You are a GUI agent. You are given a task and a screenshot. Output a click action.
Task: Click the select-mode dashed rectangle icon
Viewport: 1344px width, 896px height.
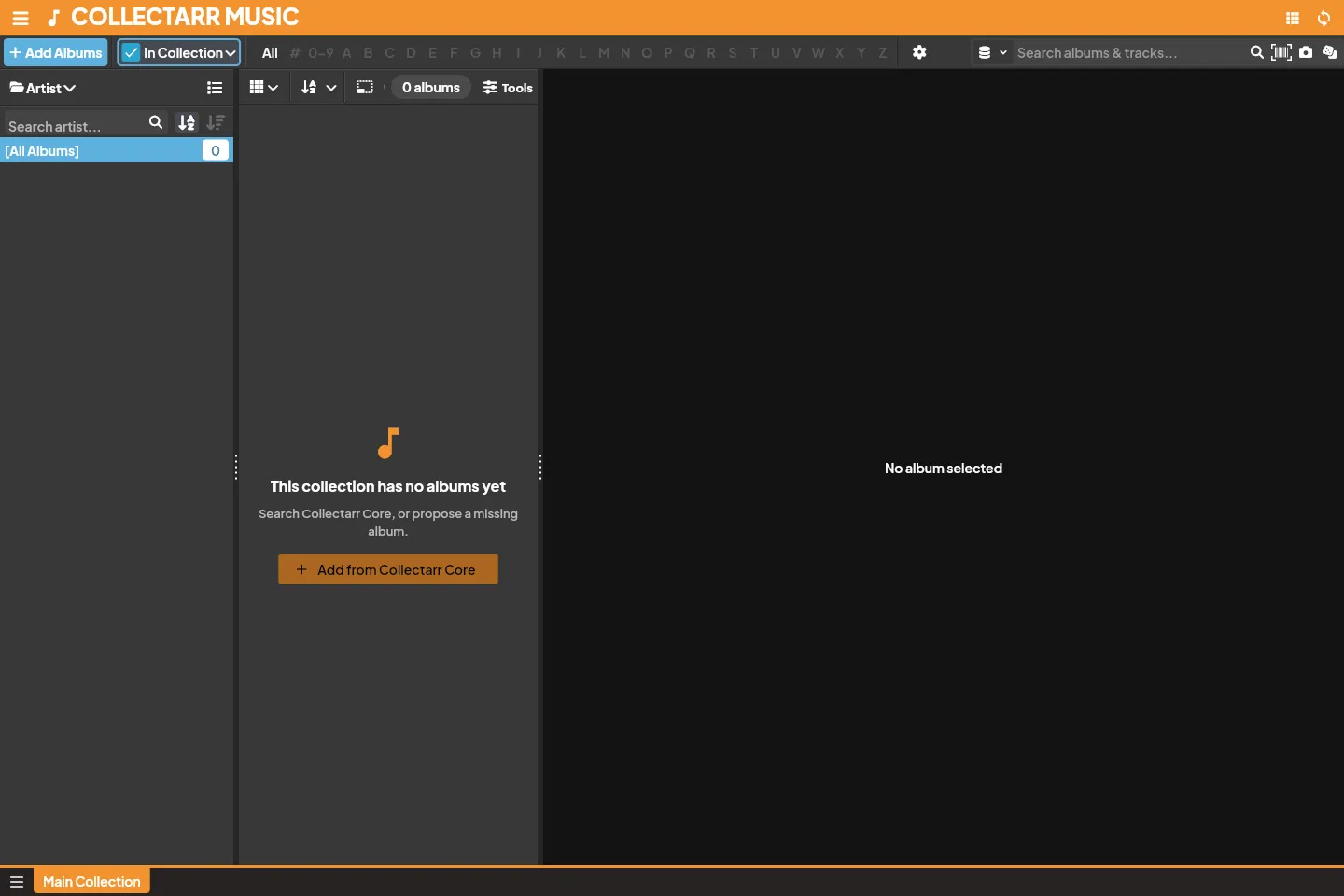tap(365, 87)
